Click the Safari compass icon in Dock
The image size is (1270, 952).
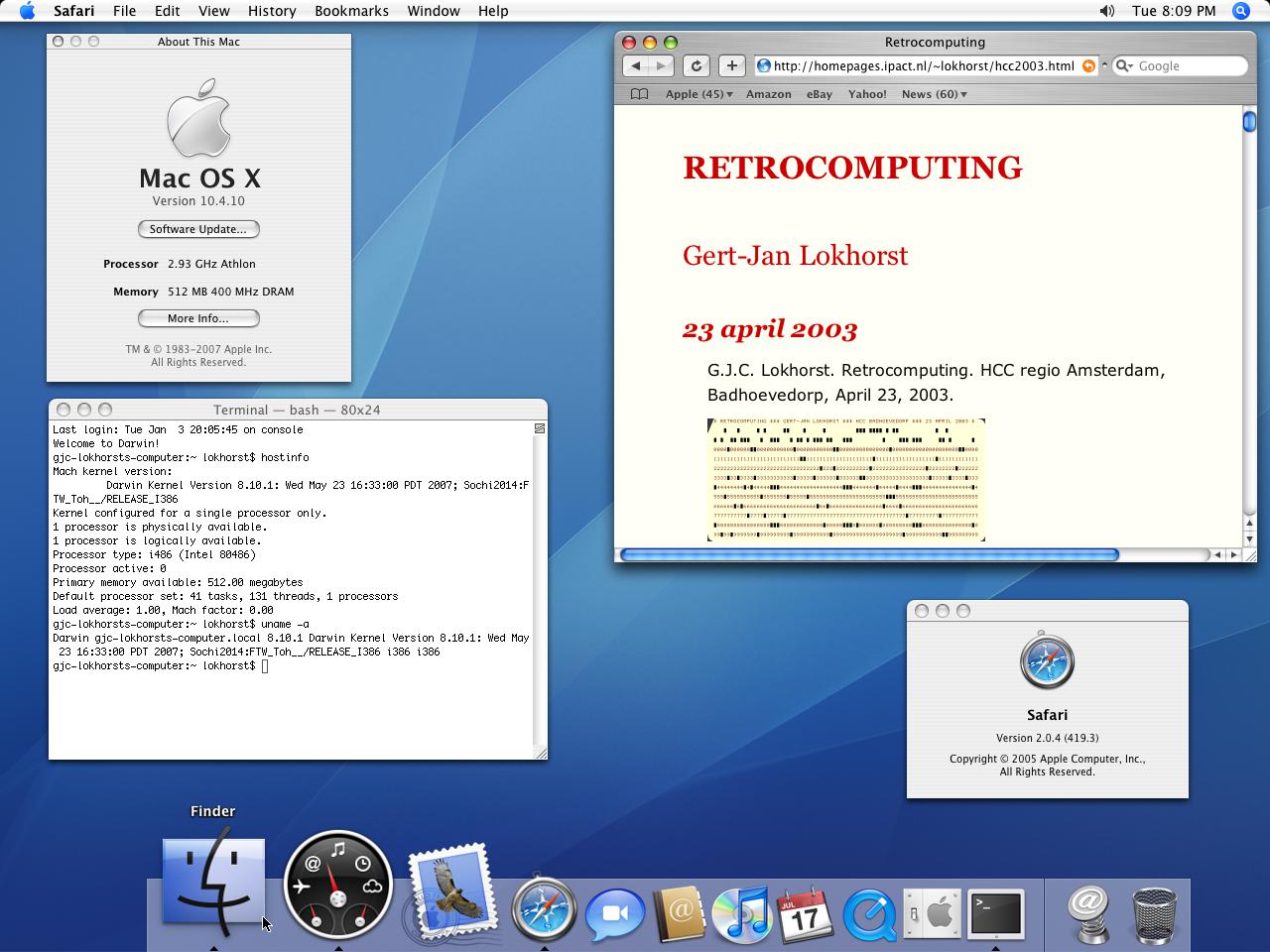(x=544, y=908)
